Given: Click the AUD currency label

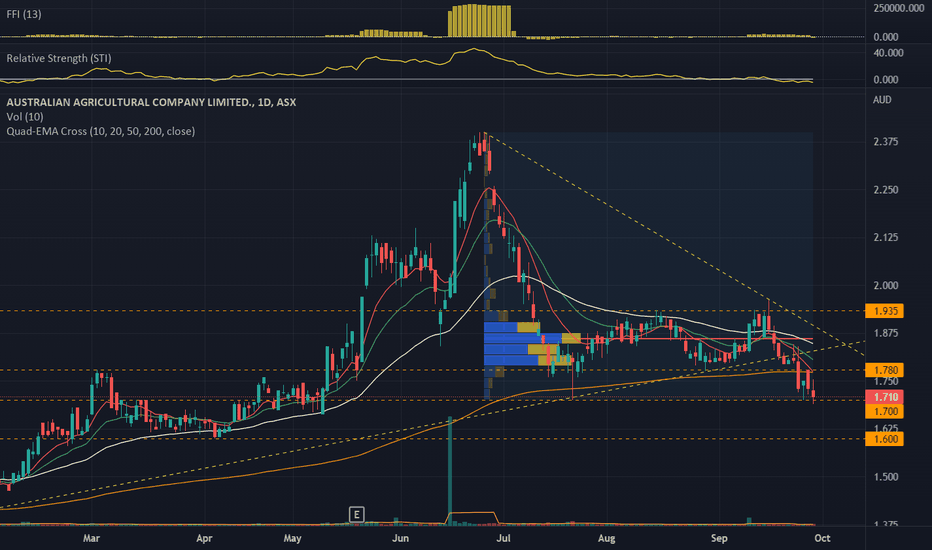Looking at the screenshot, I should point(882,100).
